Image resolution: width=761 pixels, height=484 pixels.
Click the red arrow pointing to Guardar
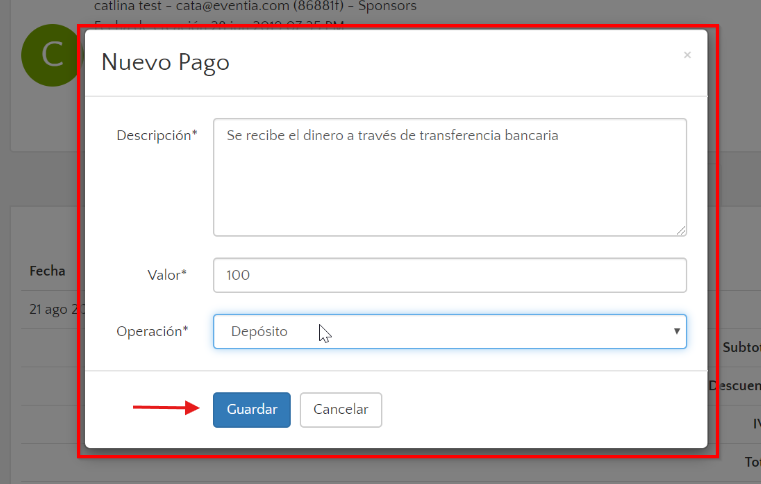point(166,408)
